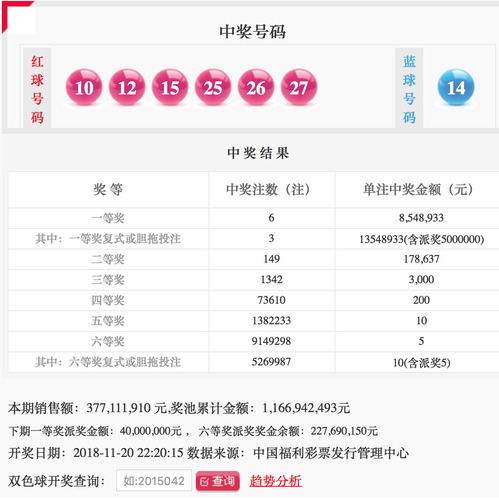Screen dimensions: 499x500
Task: Click red ball number 12
Action: (127, 87)
